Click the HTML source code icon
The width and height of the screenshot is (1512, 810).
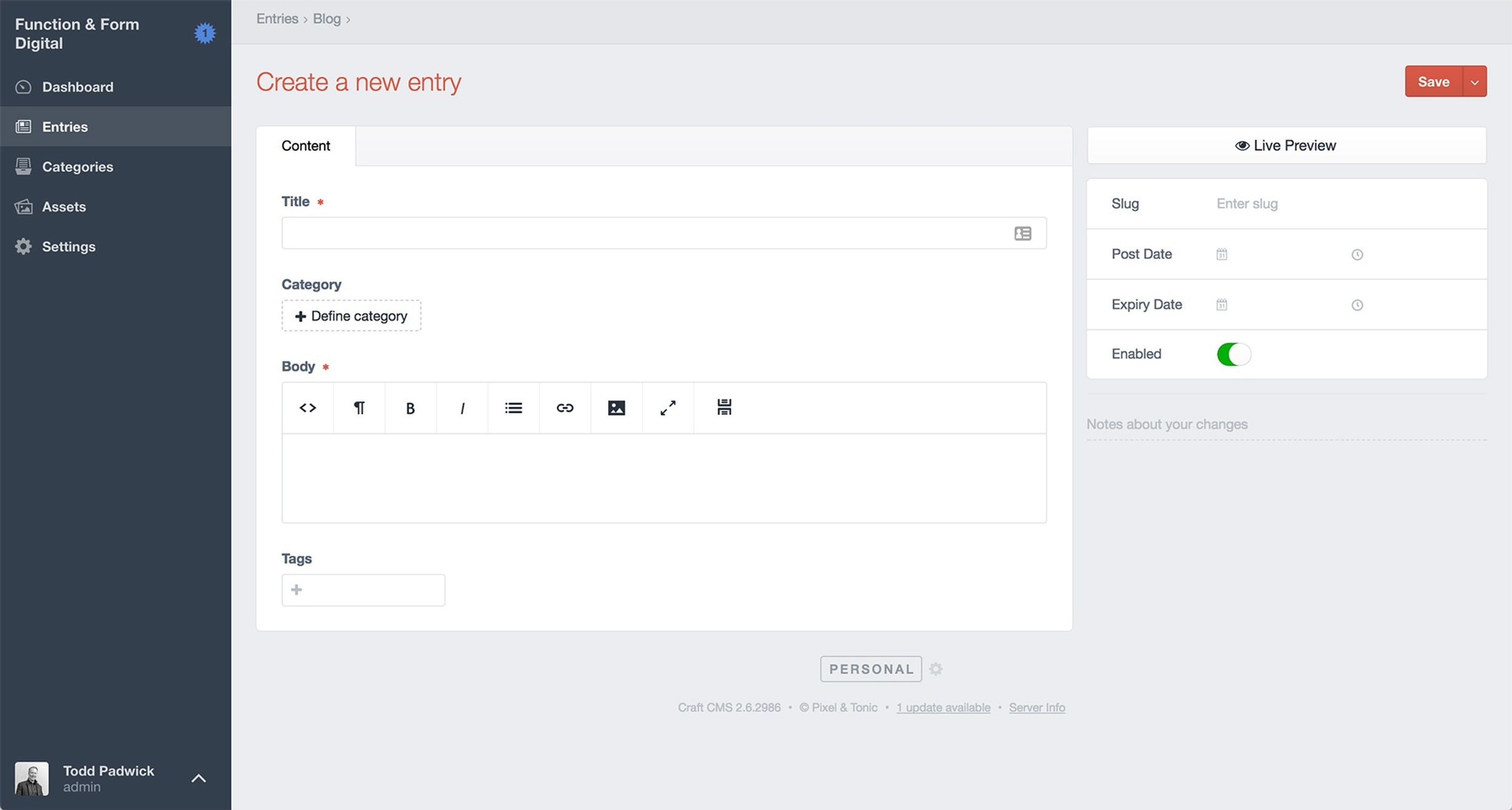click(x=308, y=407)
